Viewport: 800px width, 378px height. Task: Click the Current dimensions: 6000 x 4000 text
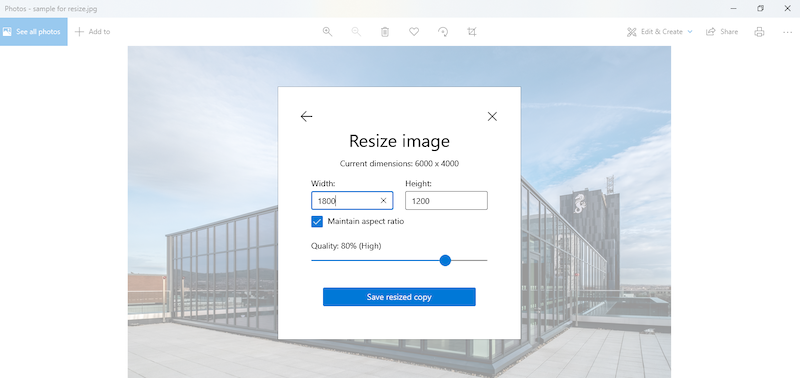399,164
